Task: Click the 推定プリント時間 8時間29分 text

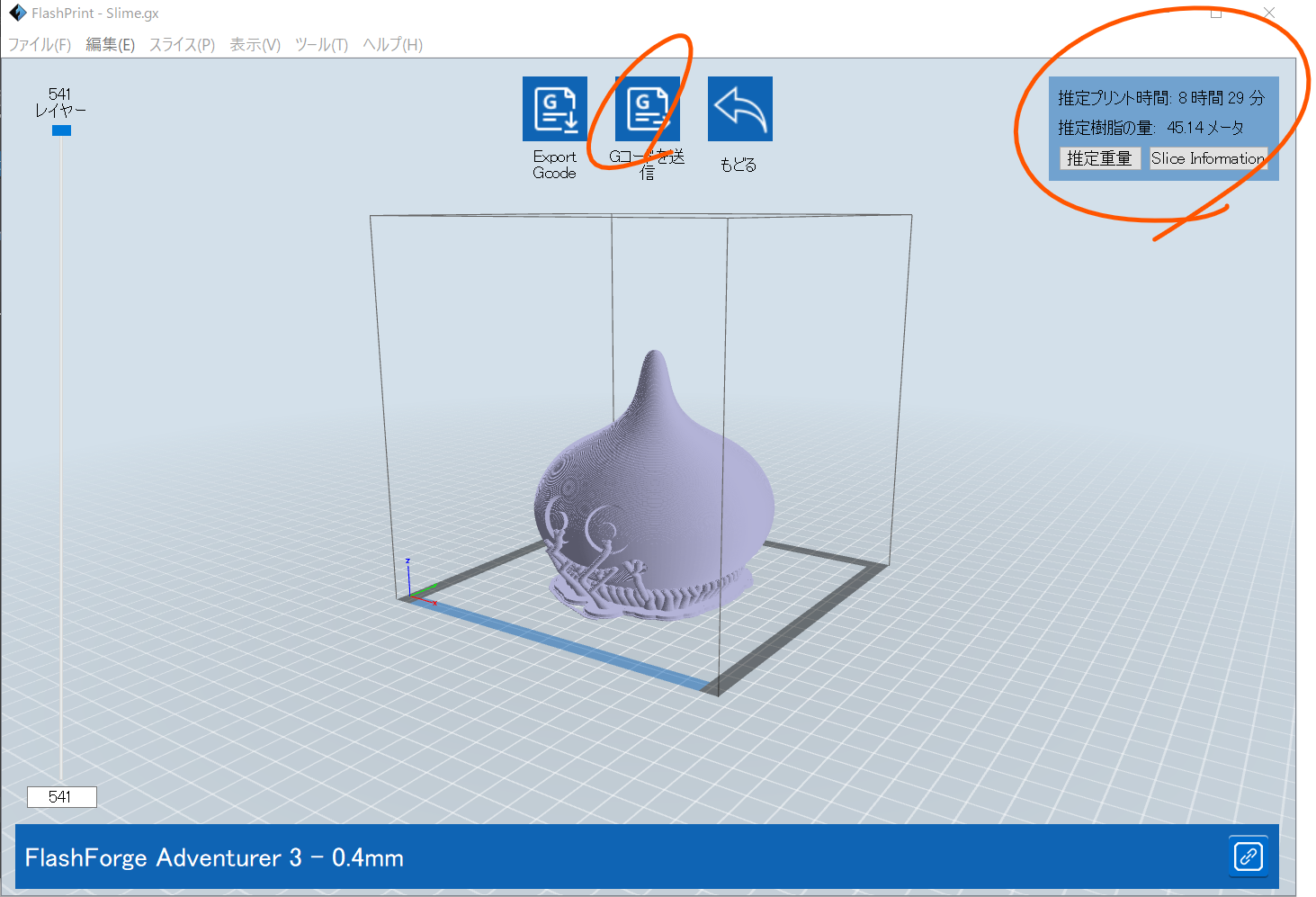Action: pos(1161,98)
